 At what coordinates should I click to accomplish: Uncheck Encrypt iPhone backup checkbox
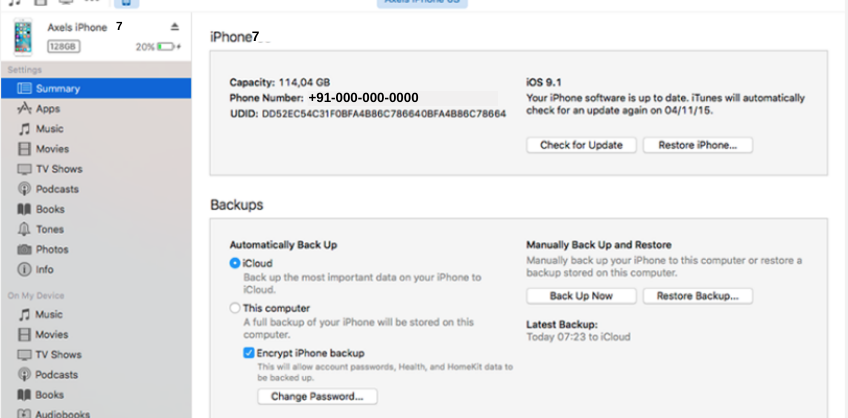249,353
